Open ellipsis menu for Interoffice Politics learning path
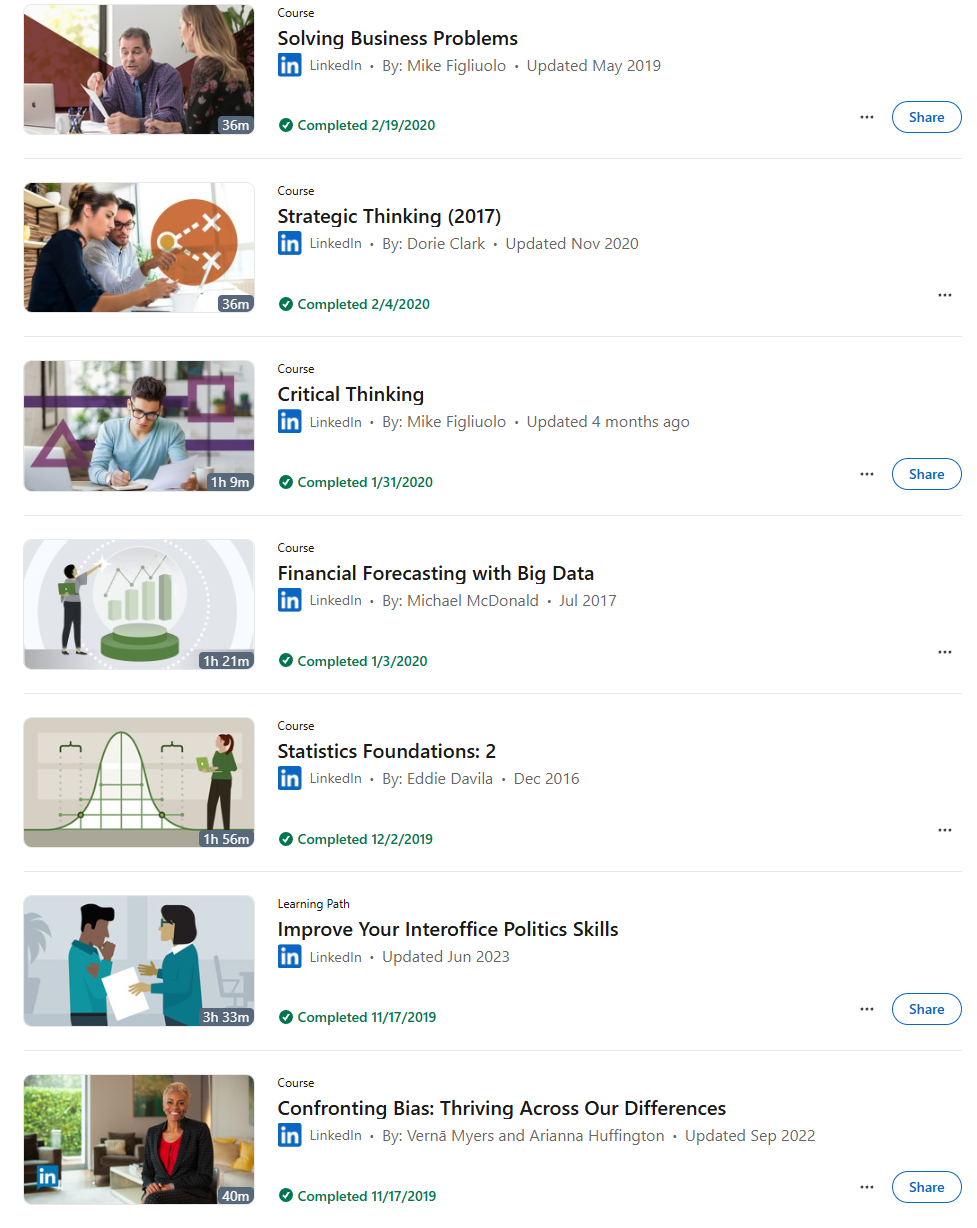This screenshot has height=1228, width=977. coord(866,1009)
